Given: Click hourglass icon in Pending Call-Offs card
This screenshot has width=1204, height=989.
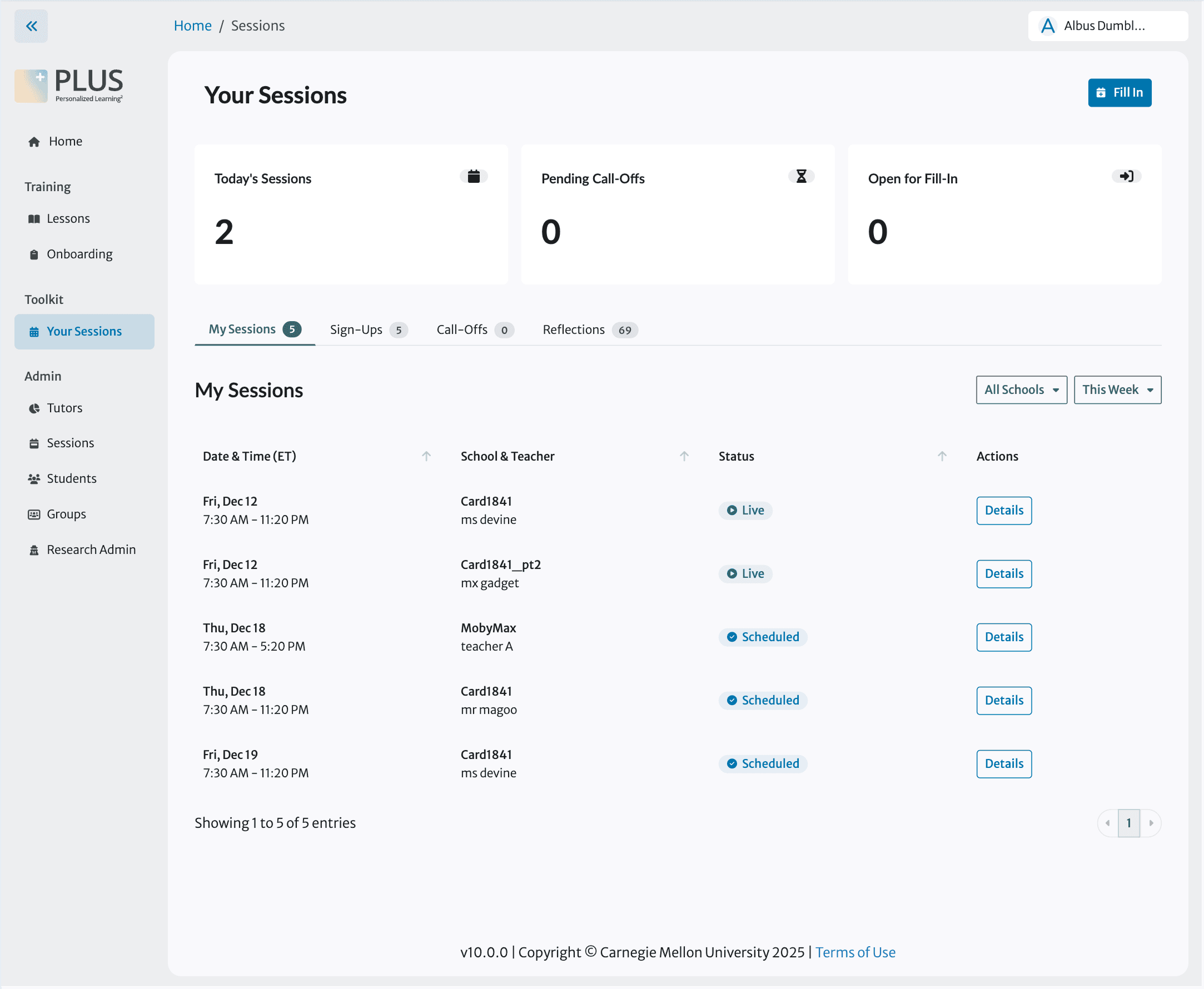Looking at the screenshot, I should coord(801,177).
